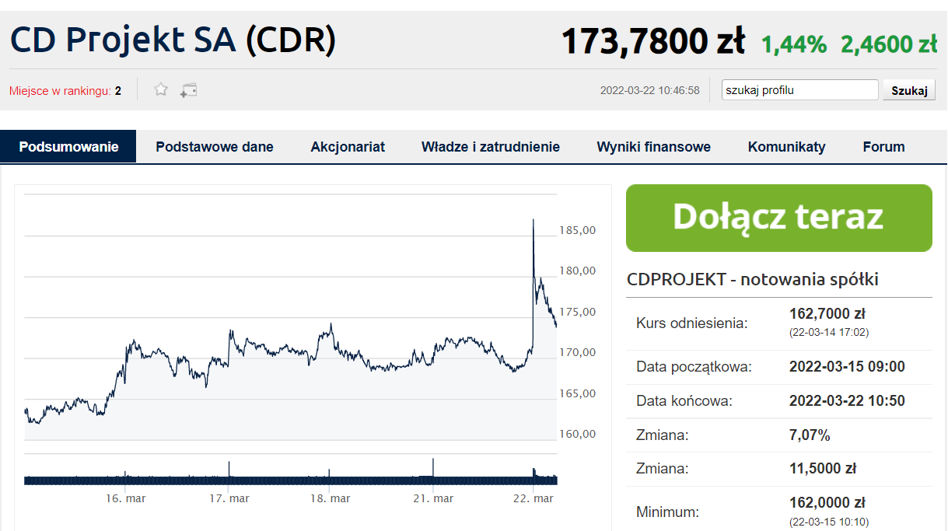The image size is (948, 531).
Task: View the Komunikaty tab
Action: click(x=786, y=147)
